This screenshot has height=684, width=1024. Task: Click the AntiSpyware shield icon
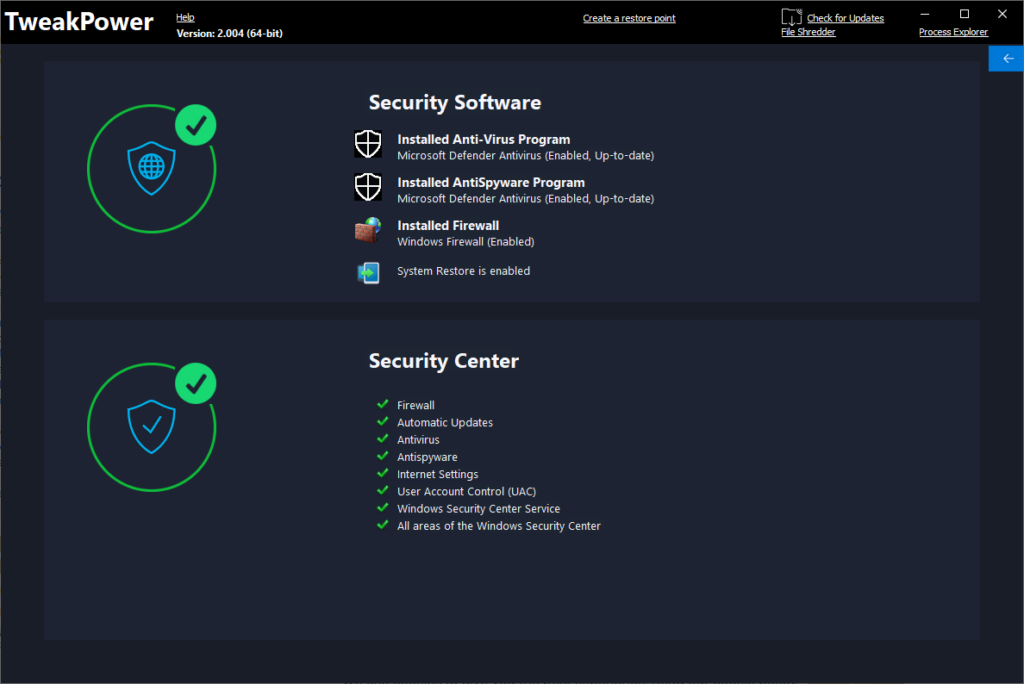click(x=368, y=187)
